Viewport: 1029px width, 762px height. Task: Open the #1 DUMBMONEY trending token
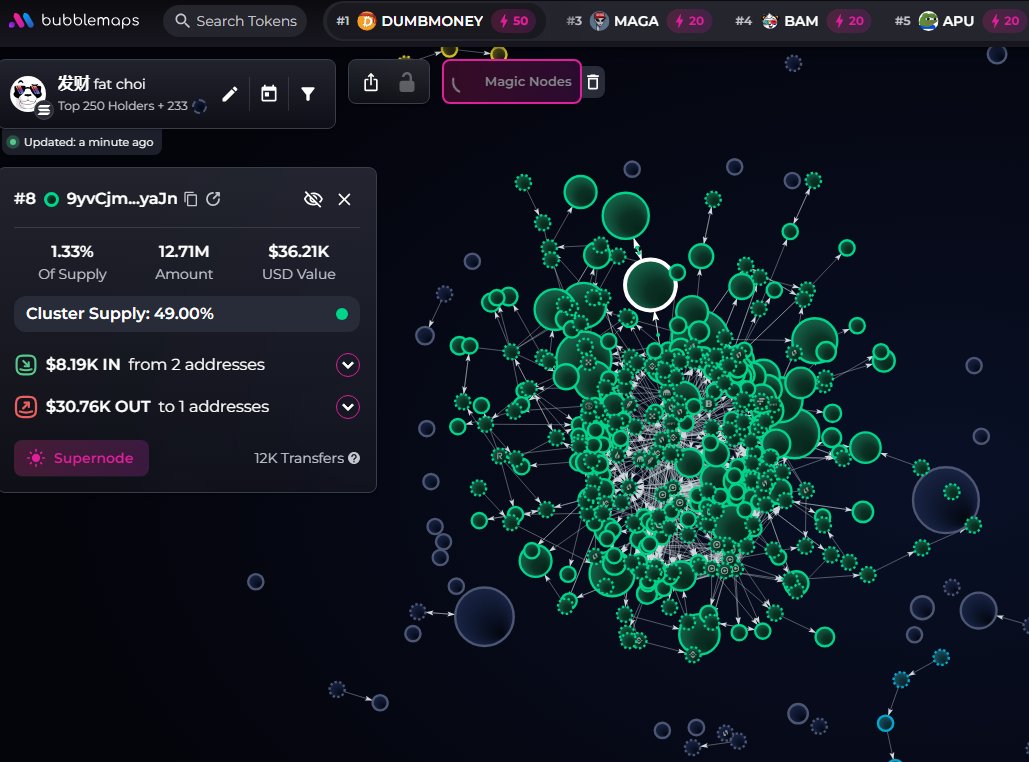pos(434,21)
